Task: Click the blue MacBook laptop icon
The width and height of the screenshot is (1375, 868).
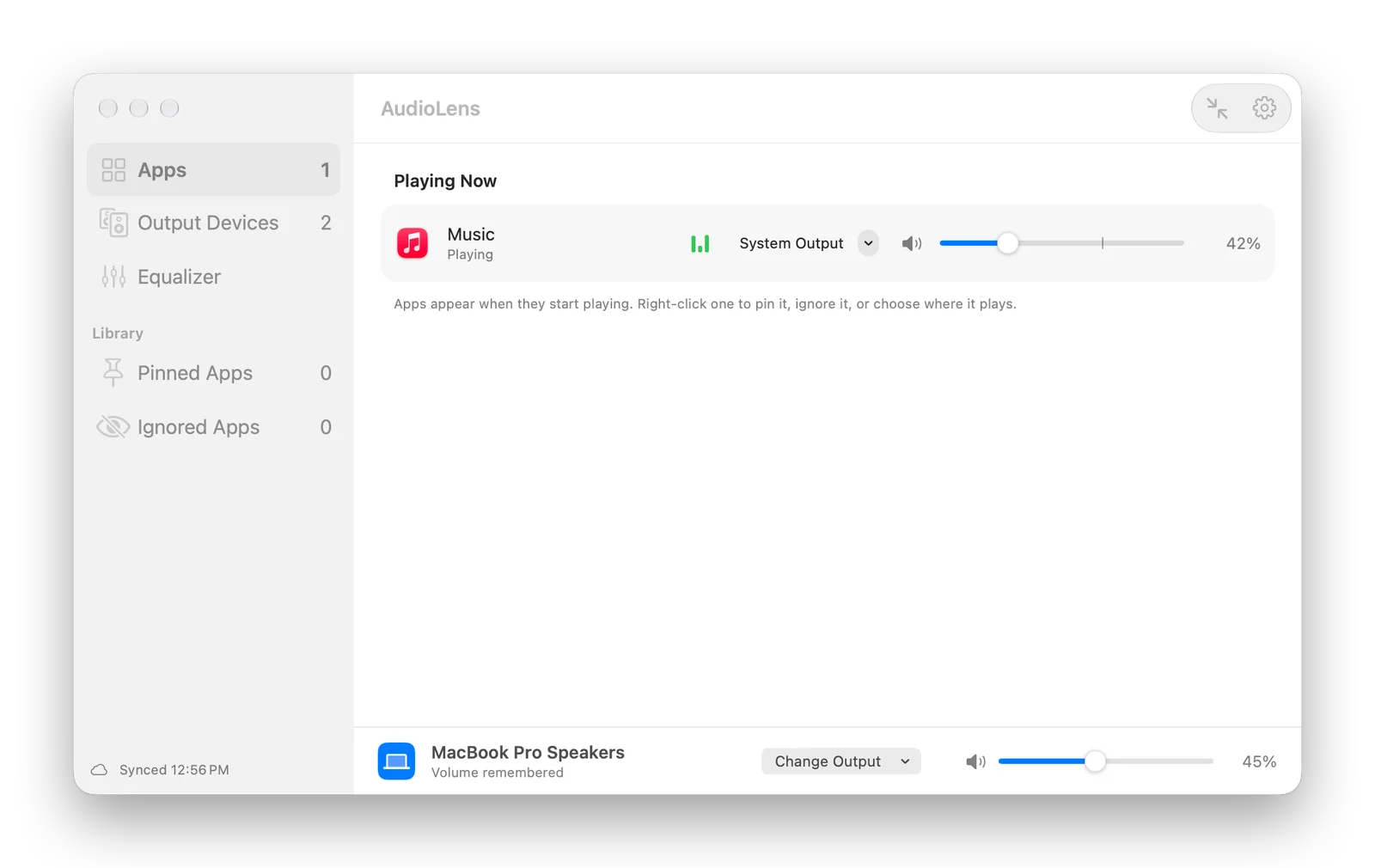Action: tap(396, 761)
